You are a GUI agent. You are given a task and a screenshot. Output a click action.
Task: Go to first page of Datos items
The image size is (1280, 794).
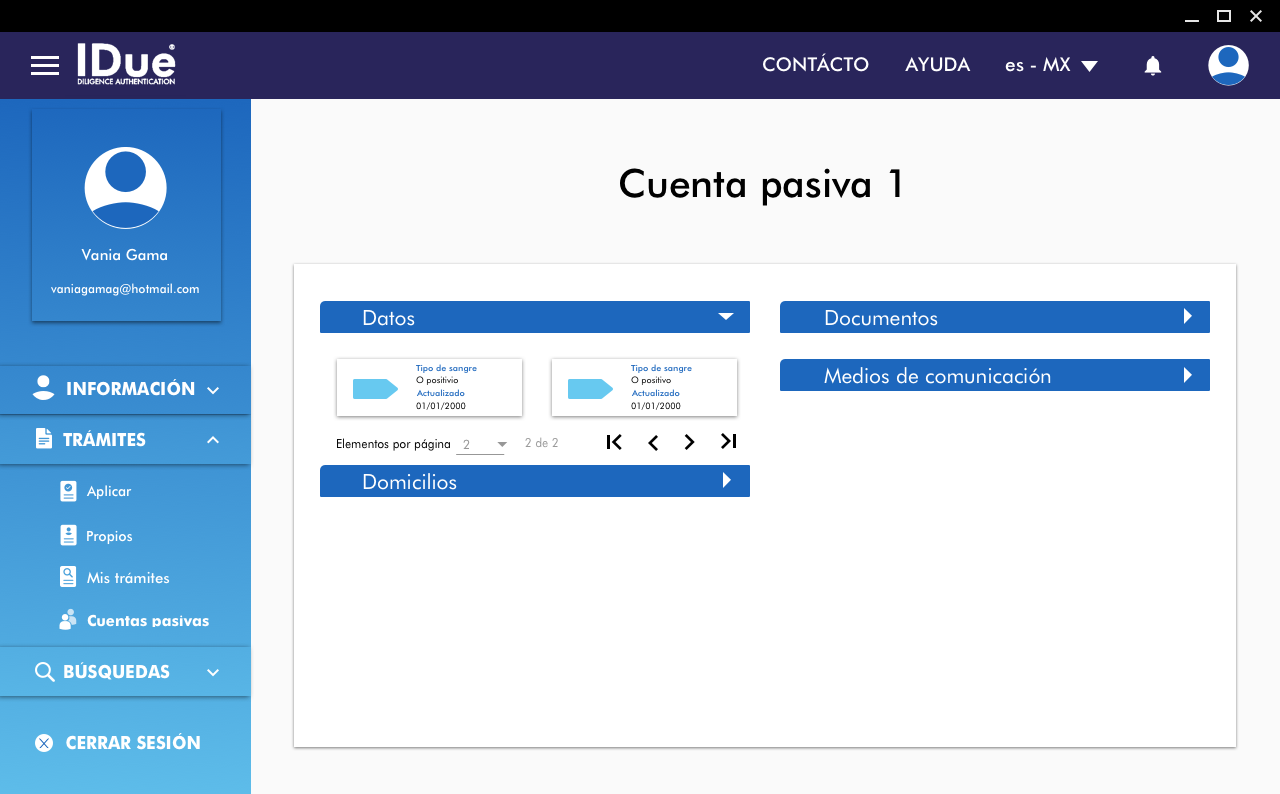click(614, 442)
